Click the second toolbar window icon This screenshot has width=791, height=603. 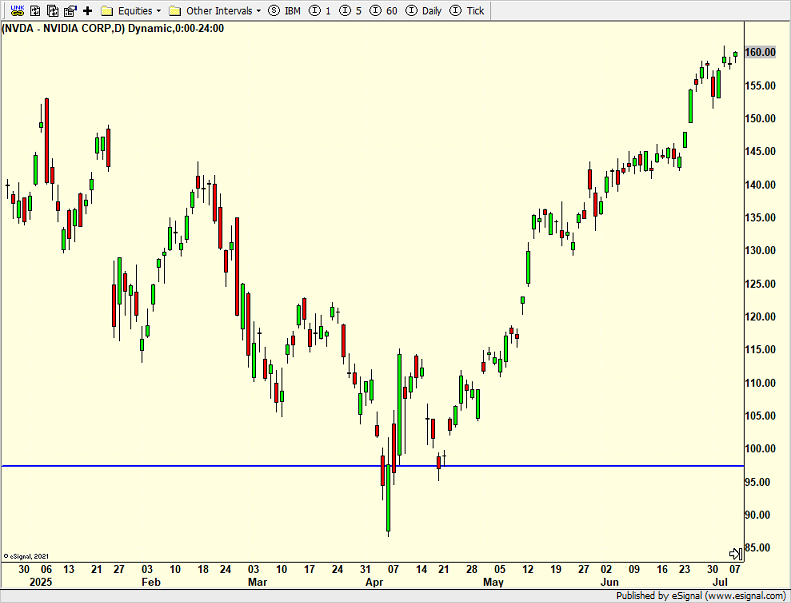(x=35, y=10)
